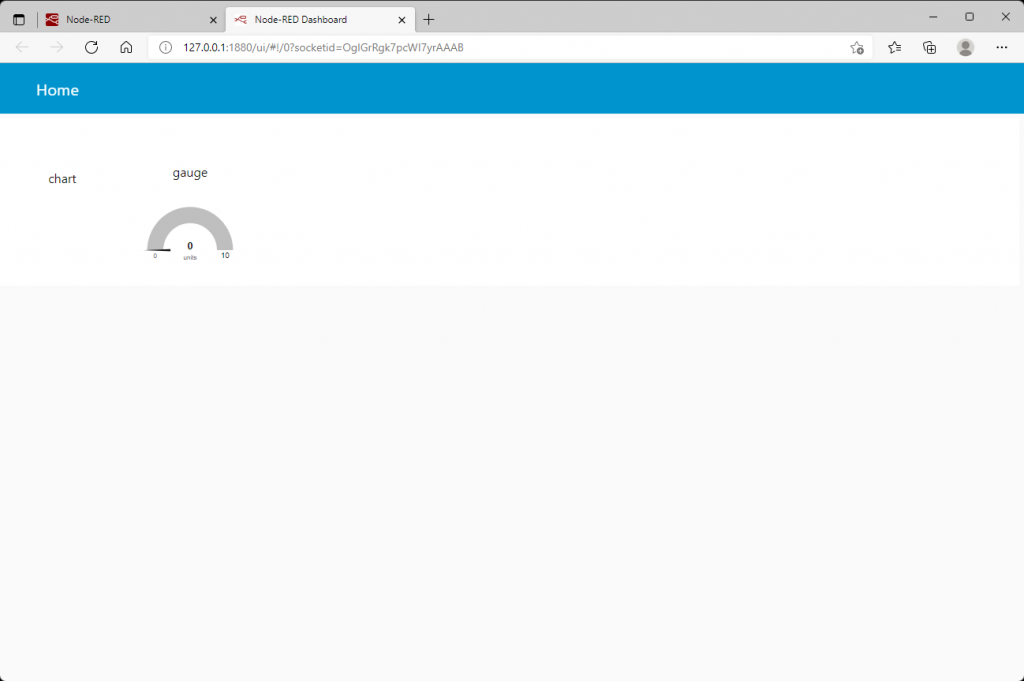Screen dimensions: 1024x681
Task: Click the chart widget label
Action: [62, 179]
